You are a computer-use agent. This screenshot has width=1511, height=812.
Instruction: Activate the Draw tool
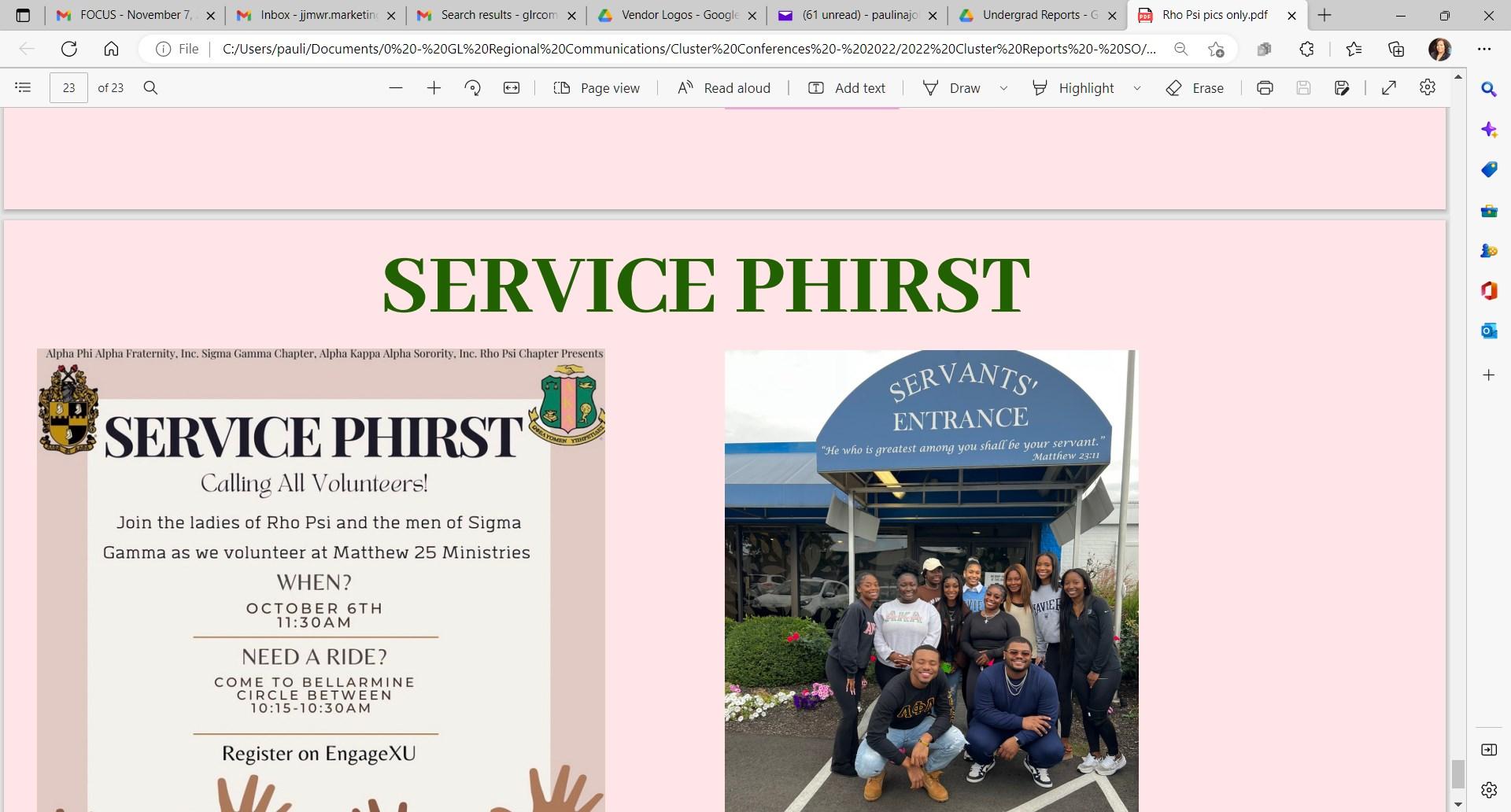[951, 87]
